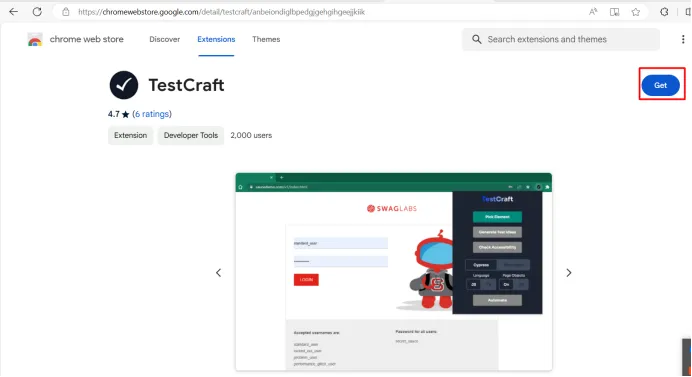Open the TestCraft screenshot preview image

394,272
